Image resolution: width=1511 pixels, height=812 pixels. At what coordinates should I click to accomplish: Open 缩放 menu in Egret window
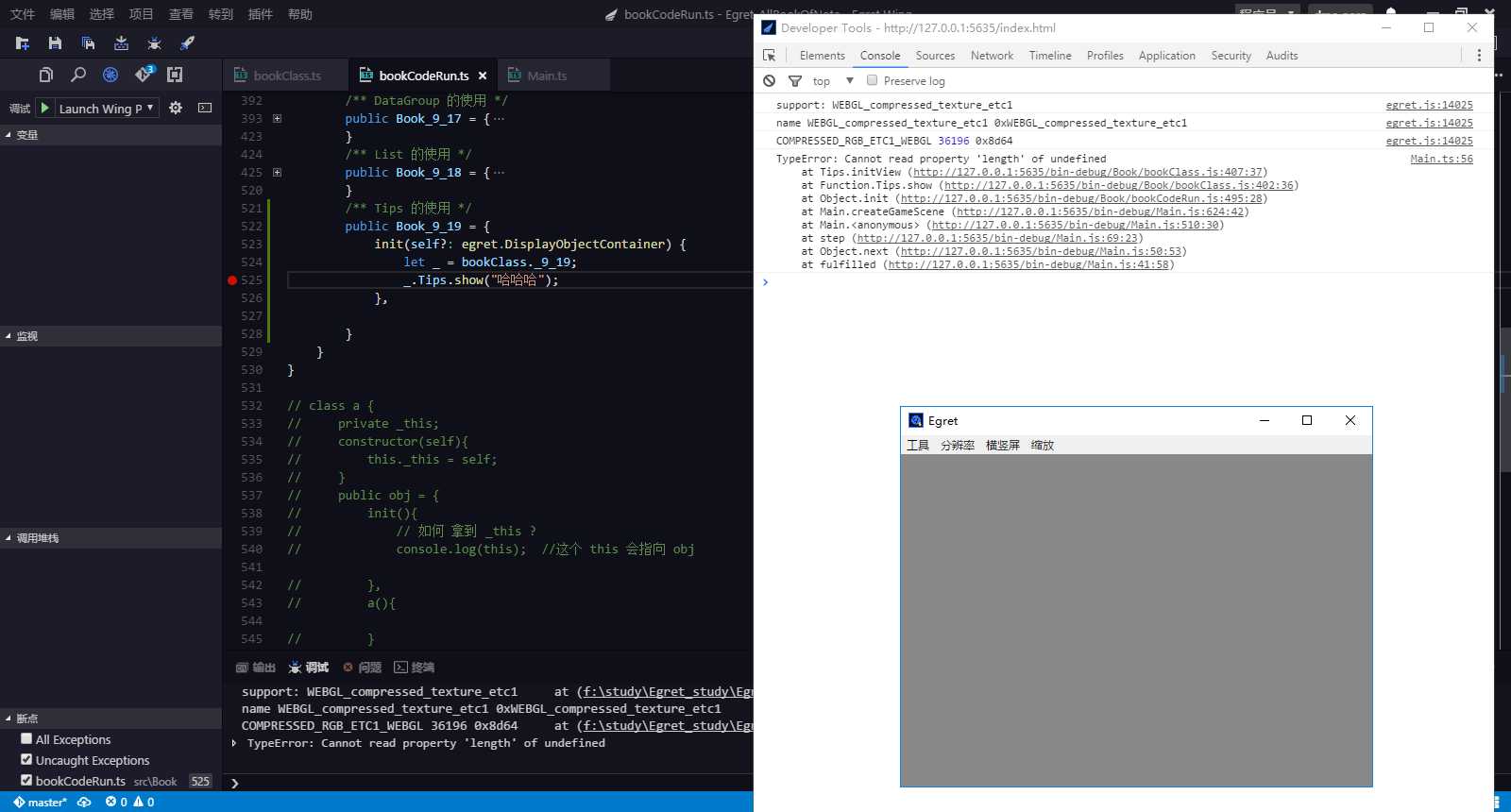coord(1043,446)
